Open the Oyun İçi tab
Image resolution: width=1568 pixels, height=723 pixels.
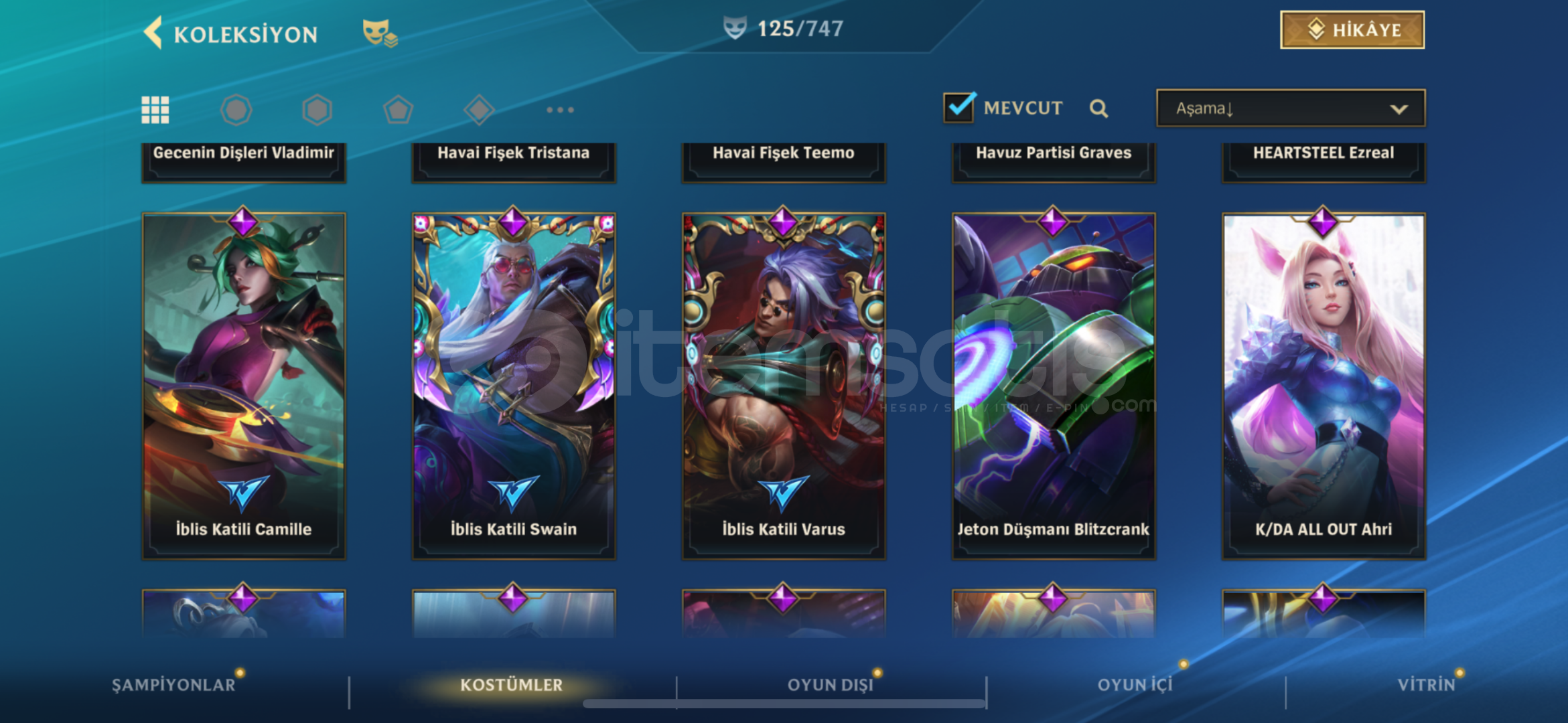(x=1135, y=685)
